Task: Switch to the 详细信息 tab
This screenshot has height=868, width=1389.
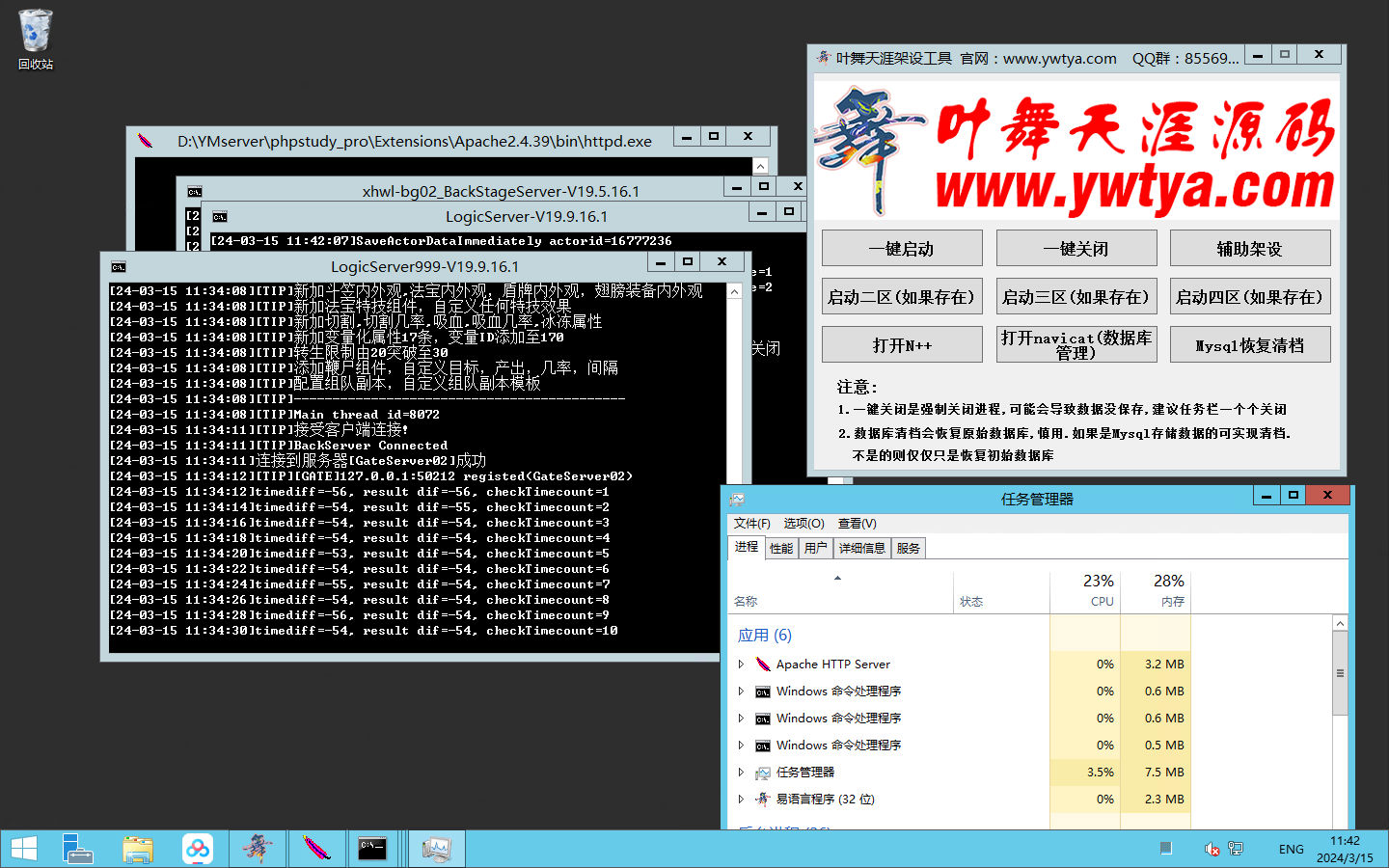Action: 861,549
